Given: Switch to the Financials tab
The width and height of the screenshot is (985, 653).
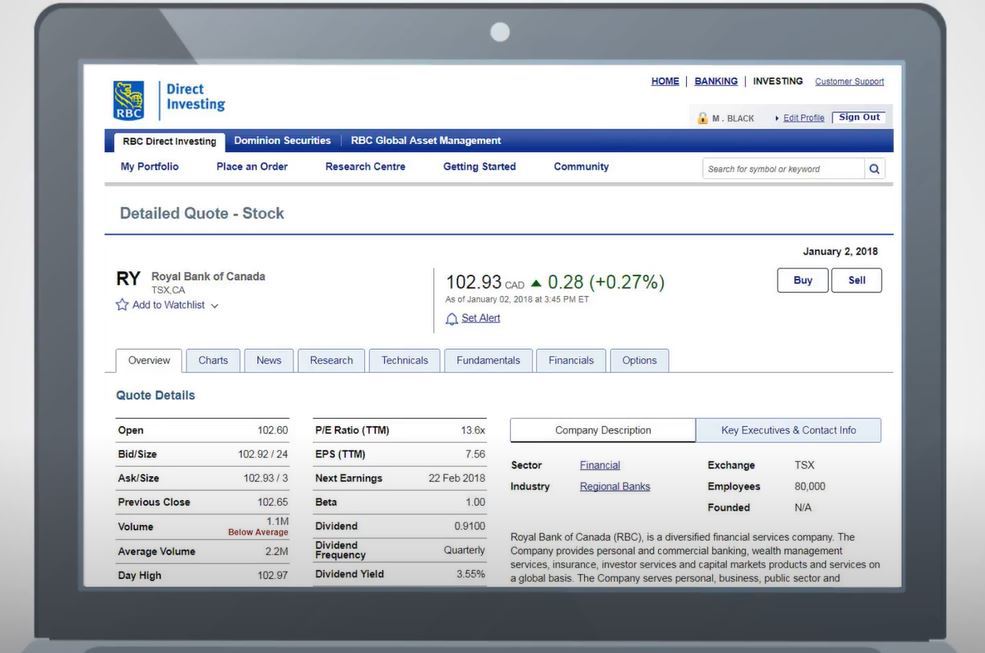Looking at the screenshot, I should click(x=571, y=361).
